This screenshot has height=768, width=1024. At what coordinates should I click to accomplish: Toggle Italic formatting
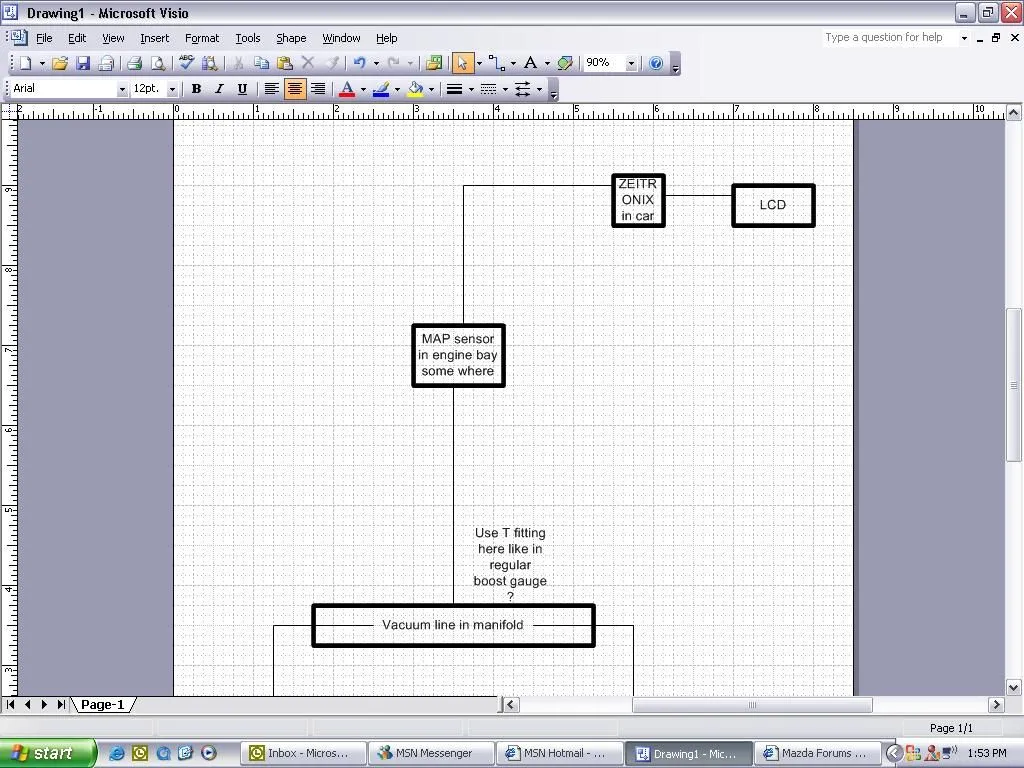pos(219,89)
